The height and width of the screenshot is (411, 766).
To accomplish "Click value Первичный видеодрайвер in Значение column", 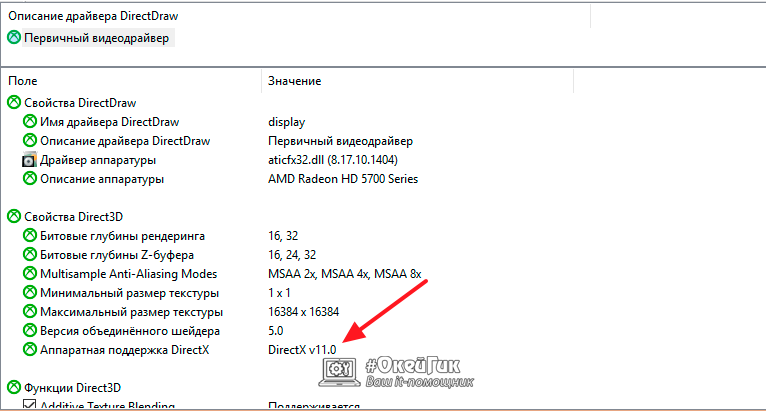I will pyautogui.click(x=340, y=141).
